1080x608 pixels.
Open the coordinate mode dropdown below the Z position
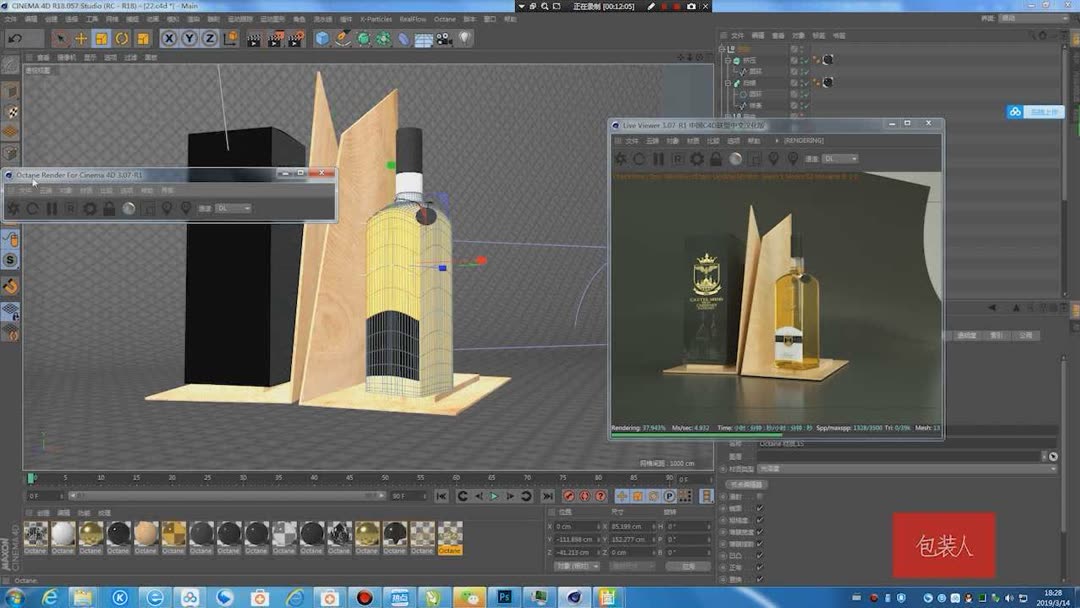click(576, 566)
